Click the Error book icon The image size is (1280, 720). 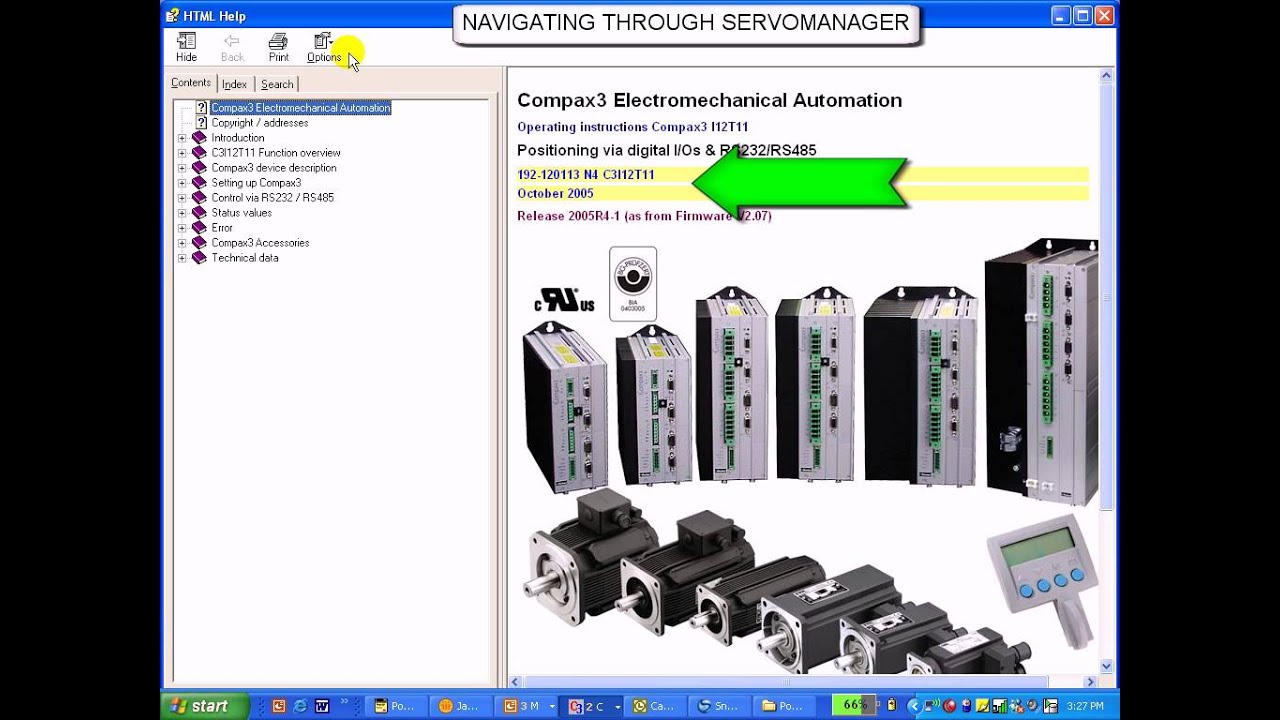coord(199,228)
